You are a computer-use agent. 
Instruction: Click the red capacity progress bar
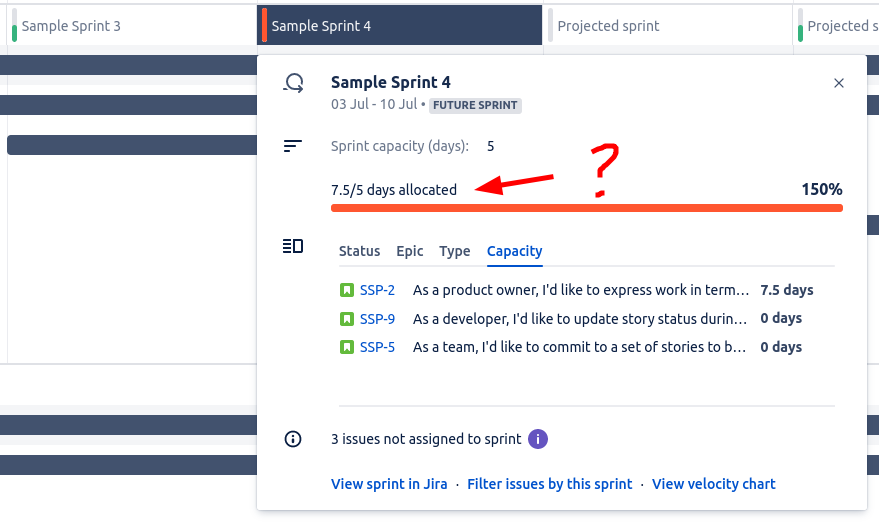pos(587,208)
